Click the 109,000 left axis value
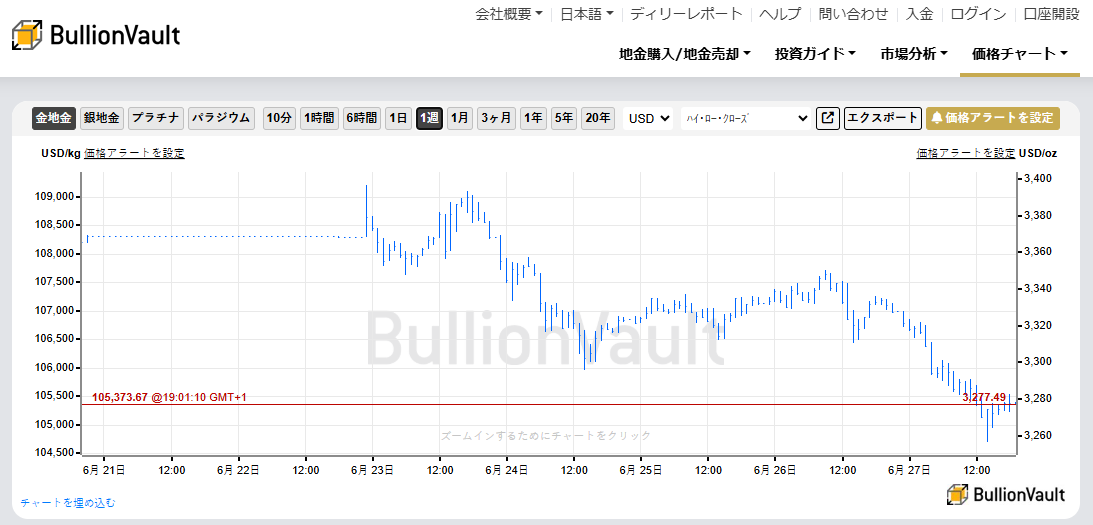Viewport: 1093px width, 525px height. click(54, 197)
